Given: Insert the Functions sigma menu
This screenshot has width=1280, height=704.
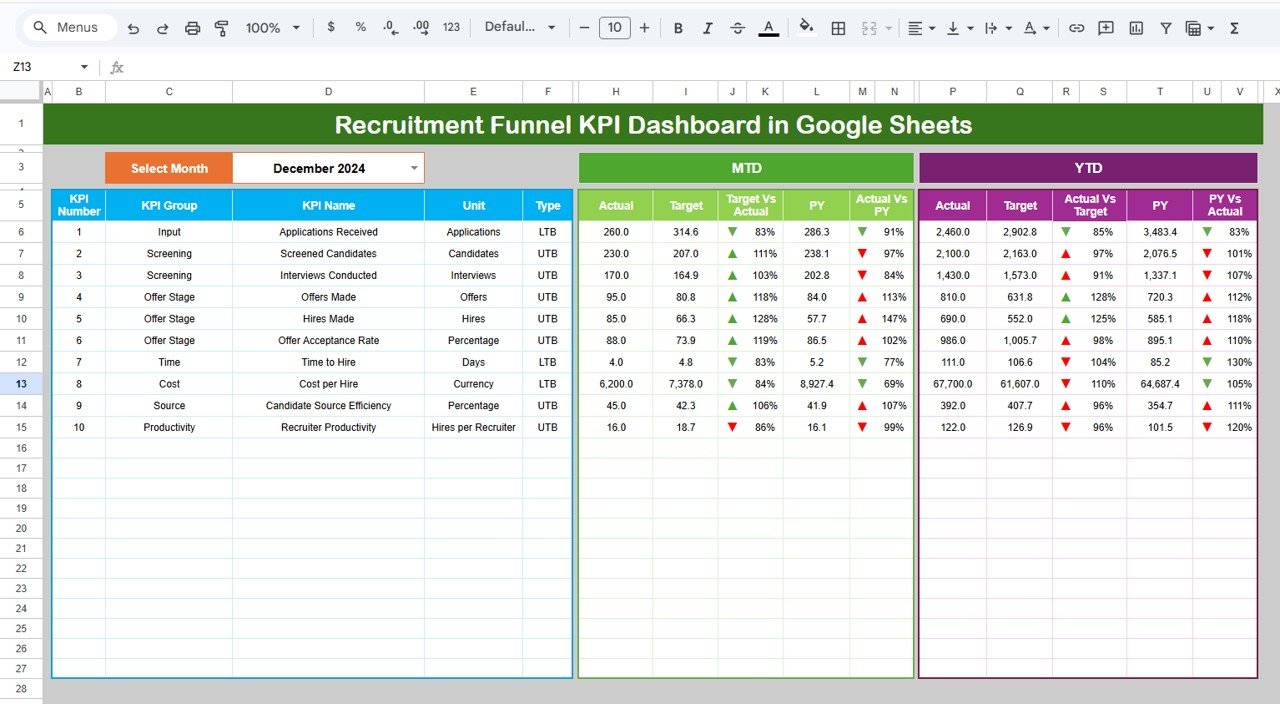Looking at the screenshot, I should [x=1236, y=27].
